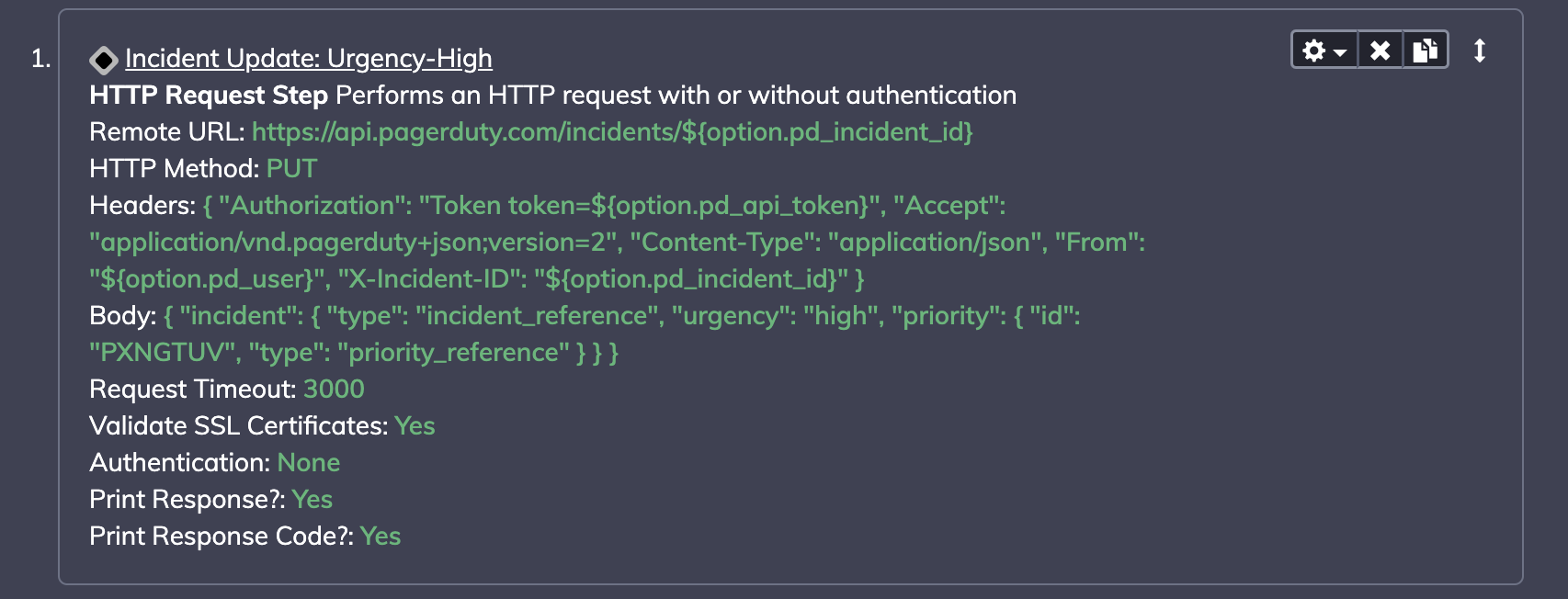Click the Print Response Code? Yes value
The height and width of the screenshot is (599, 1568).
click(x=381, y=537)
